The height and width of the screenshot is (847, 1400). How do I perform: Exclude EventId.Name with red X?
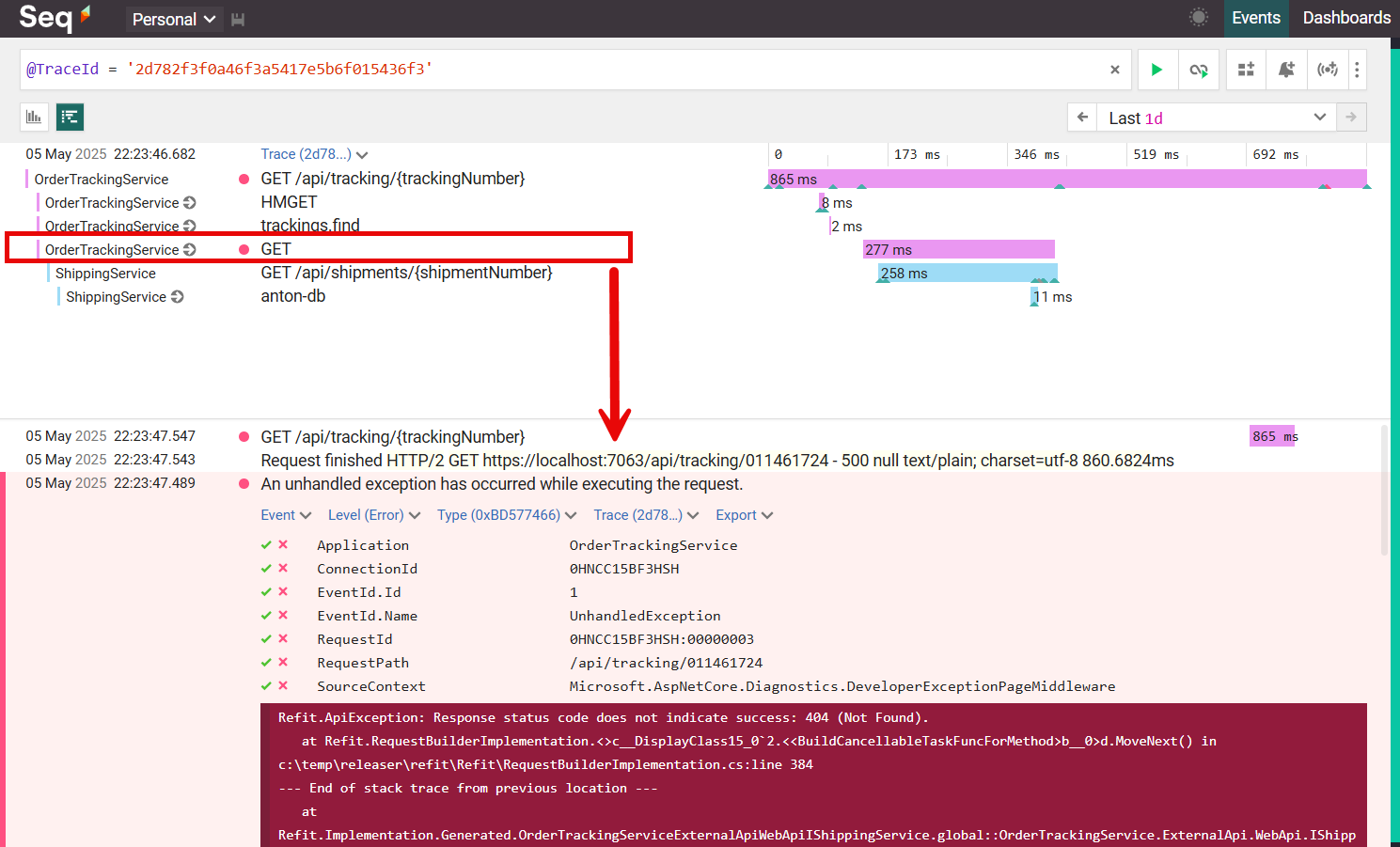pos(283,616)
